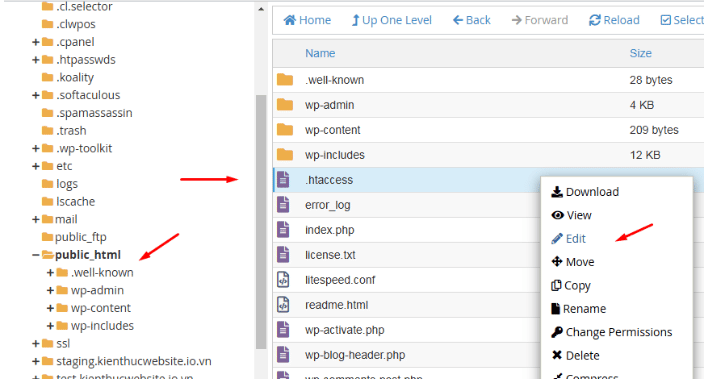
Task: Click the license.txt file icon
Action: coord(283,255)
